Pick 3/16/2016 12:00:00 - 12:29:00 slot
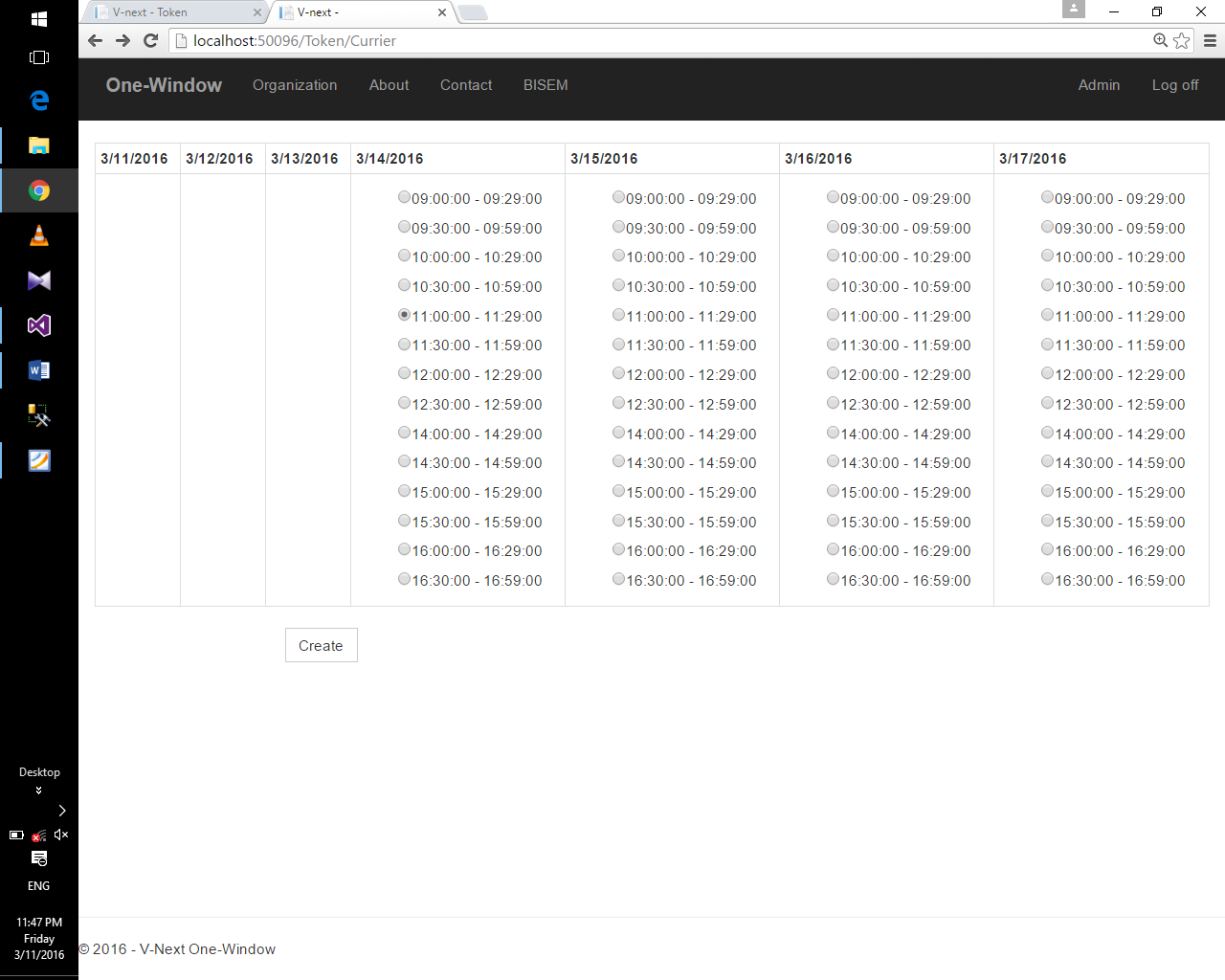Image resolution: width=1225 pixels, height=980 pixels. pyautogui.click(x=833, y=373)
